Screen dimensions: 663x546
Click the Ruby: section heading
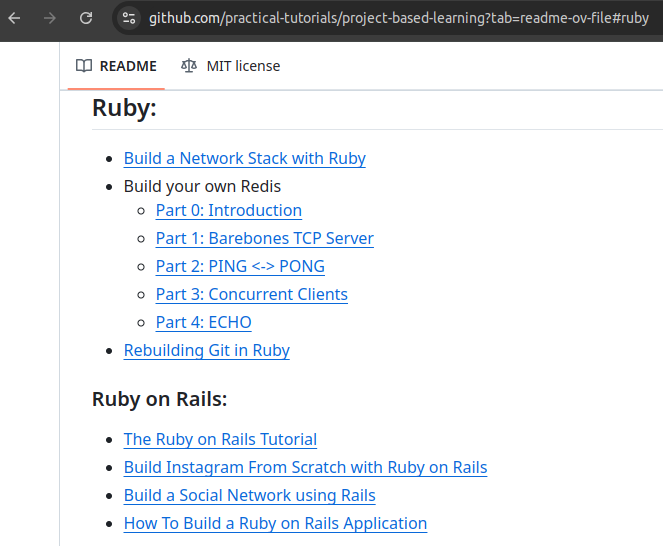pos(124,108)
